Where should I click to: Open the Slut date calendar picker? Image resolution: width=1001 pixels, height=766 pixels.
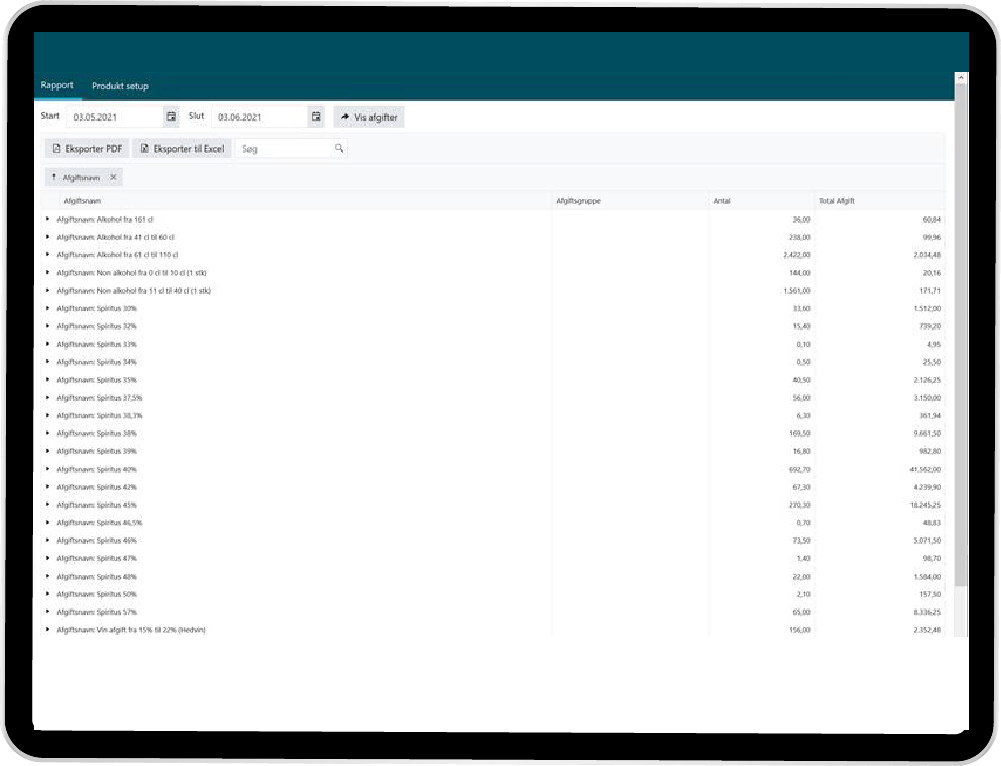(x=316, y=117)
